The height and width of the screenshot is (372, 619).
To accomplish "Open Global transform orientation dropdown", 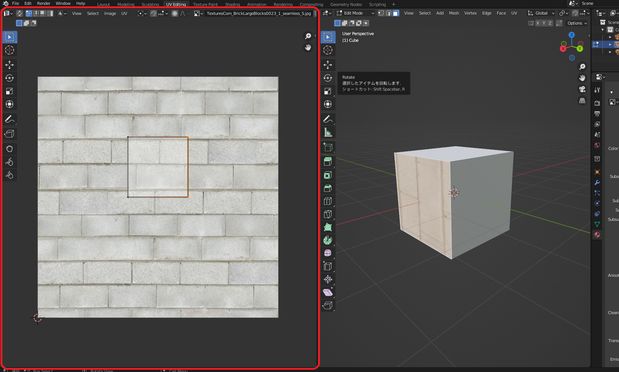I will tap(540, 13).
